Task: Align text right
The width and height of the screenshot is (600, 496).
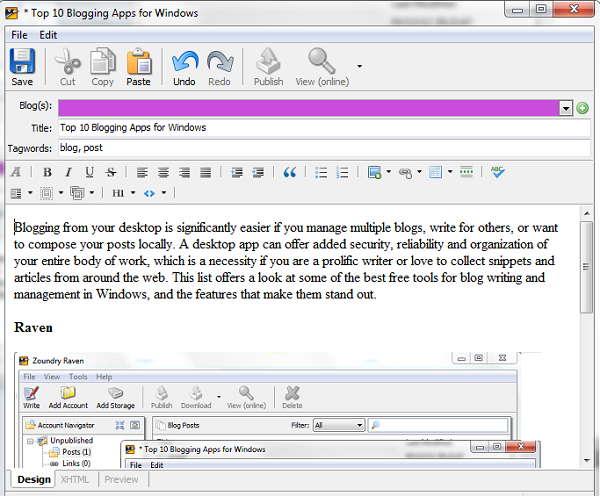Action: click(x=184, y=173)
